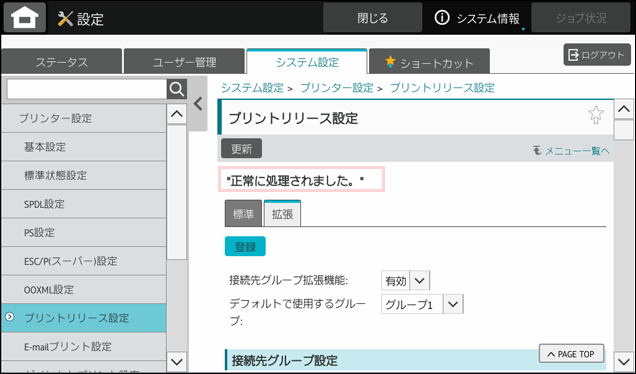636x374 pixels.
Task: Click the sidebar search input field
Action: (87, 89)
